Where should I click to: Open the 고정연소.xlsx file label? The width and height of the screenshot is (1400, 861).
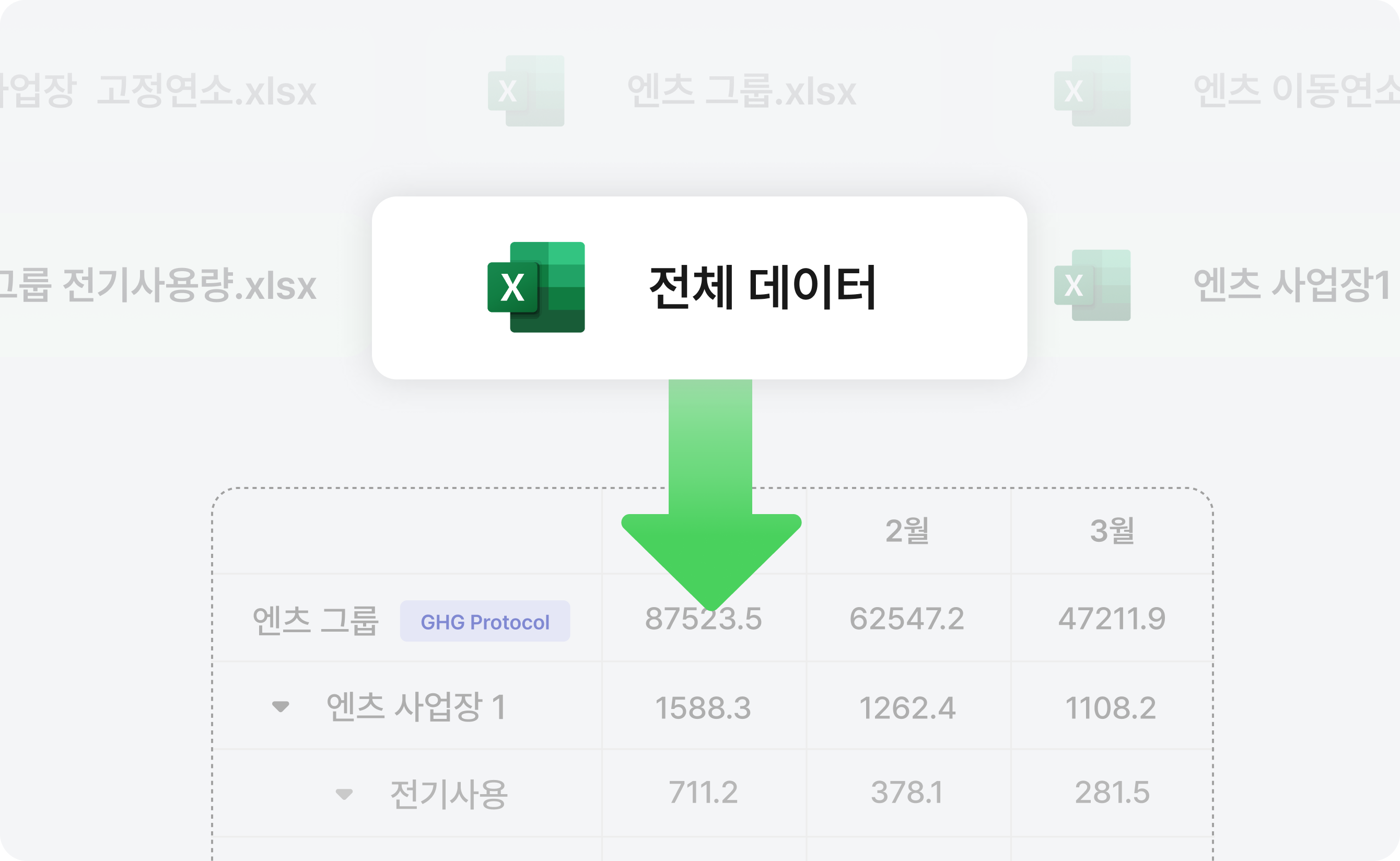[x=206, y=91]
